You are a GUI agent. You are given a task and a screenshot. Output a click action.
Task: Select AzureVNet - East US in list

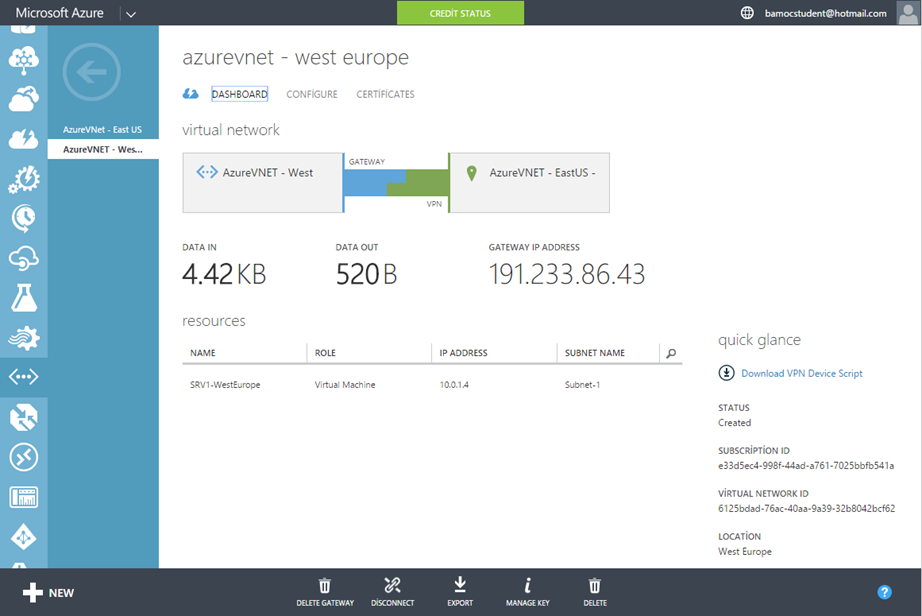pos(103,129)
